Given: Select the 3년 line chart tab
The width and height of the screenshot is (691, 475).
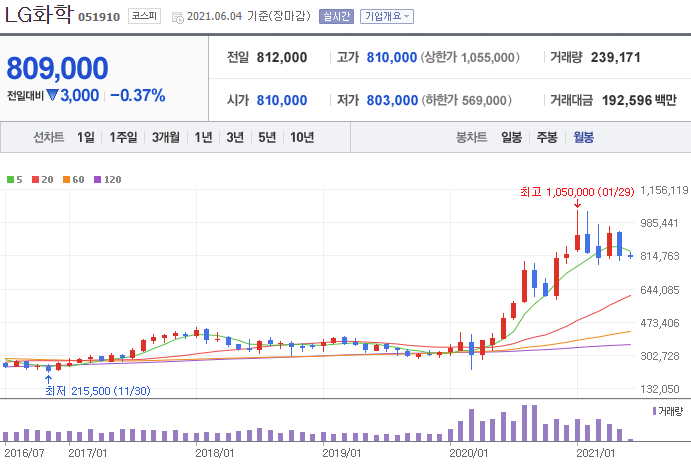Looking at the screenshot, I should point(235,137).
